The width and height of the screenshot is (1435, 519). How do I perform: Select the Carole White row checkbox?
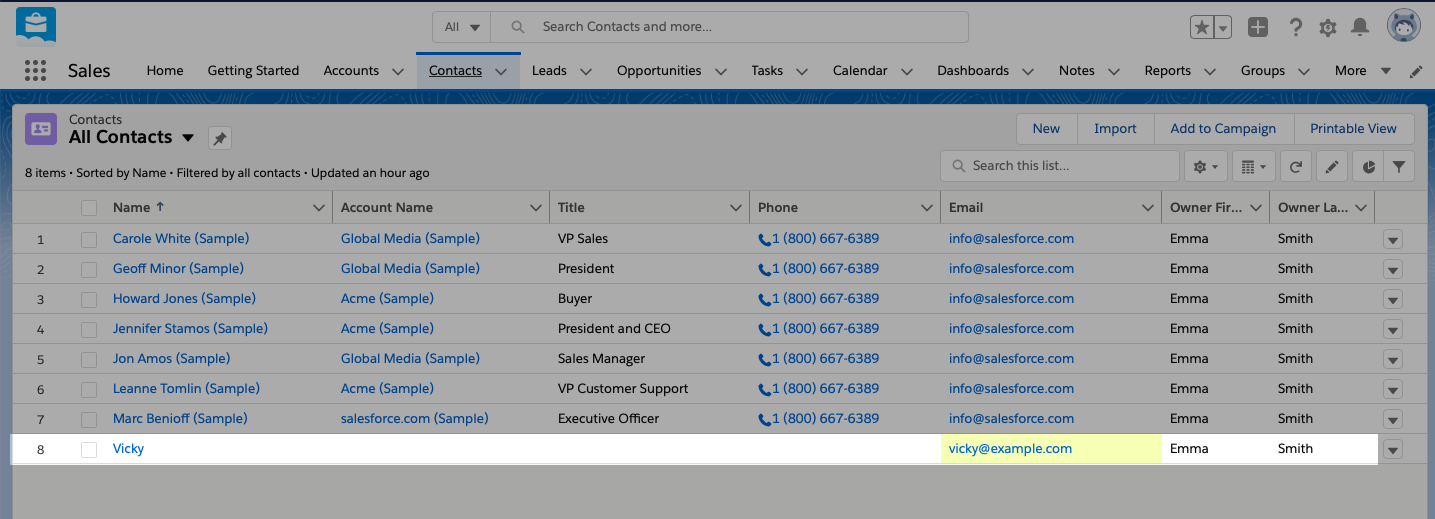(89, 239)
